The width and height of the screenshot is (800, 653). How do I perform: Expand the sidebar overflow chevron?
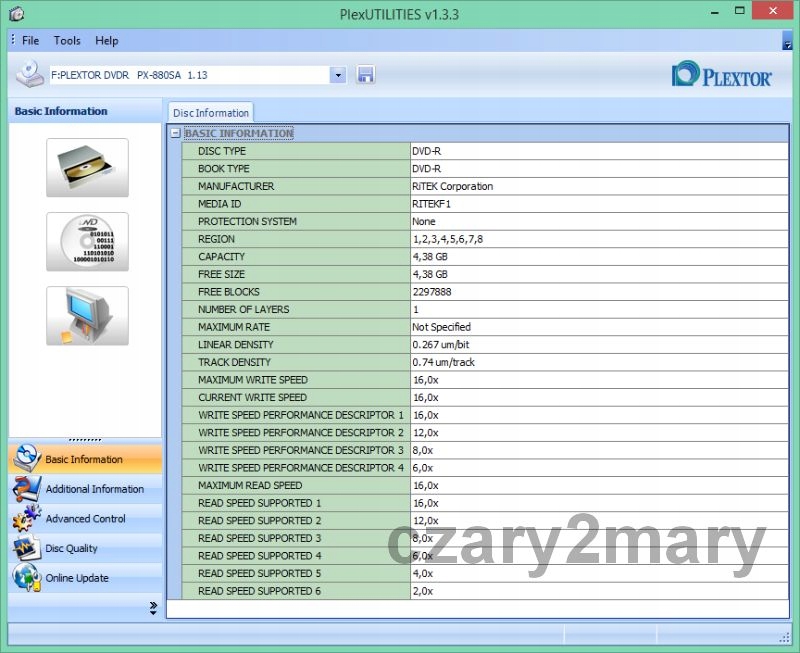click(x=153, y=607)
